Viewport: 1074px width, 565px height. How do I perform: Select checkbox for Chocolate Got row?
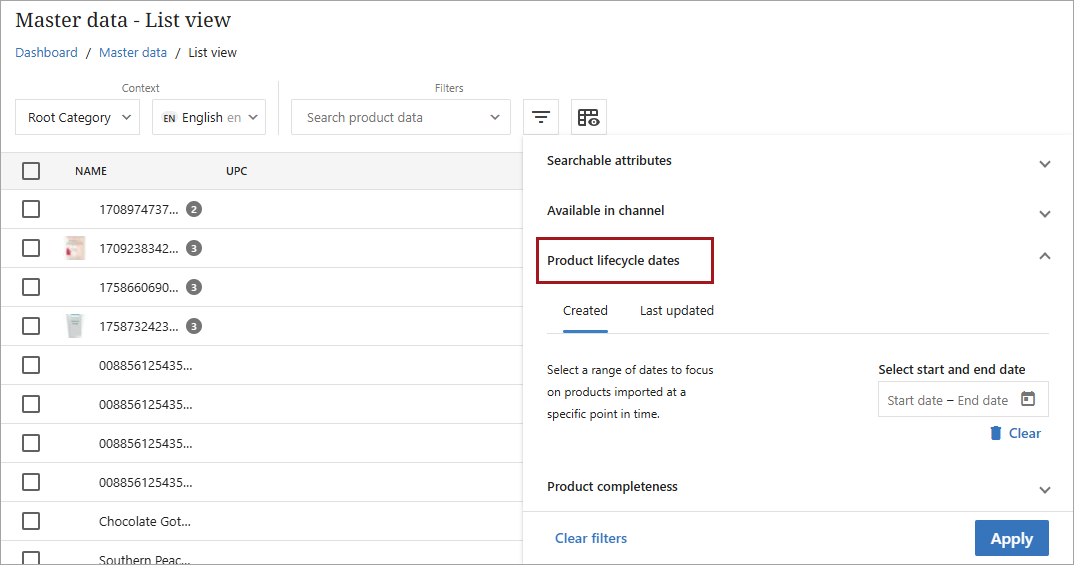tap(31, 521)
